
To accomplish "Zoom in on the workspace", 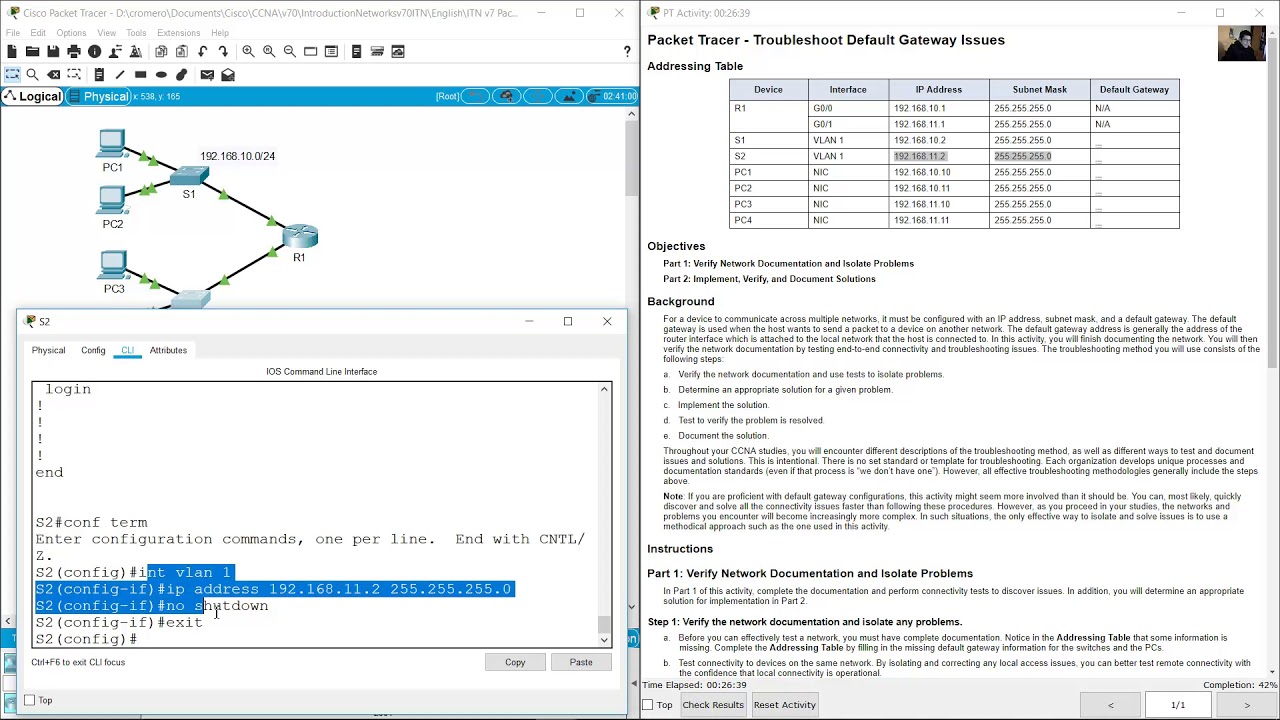I will click(x=248, y=51).
